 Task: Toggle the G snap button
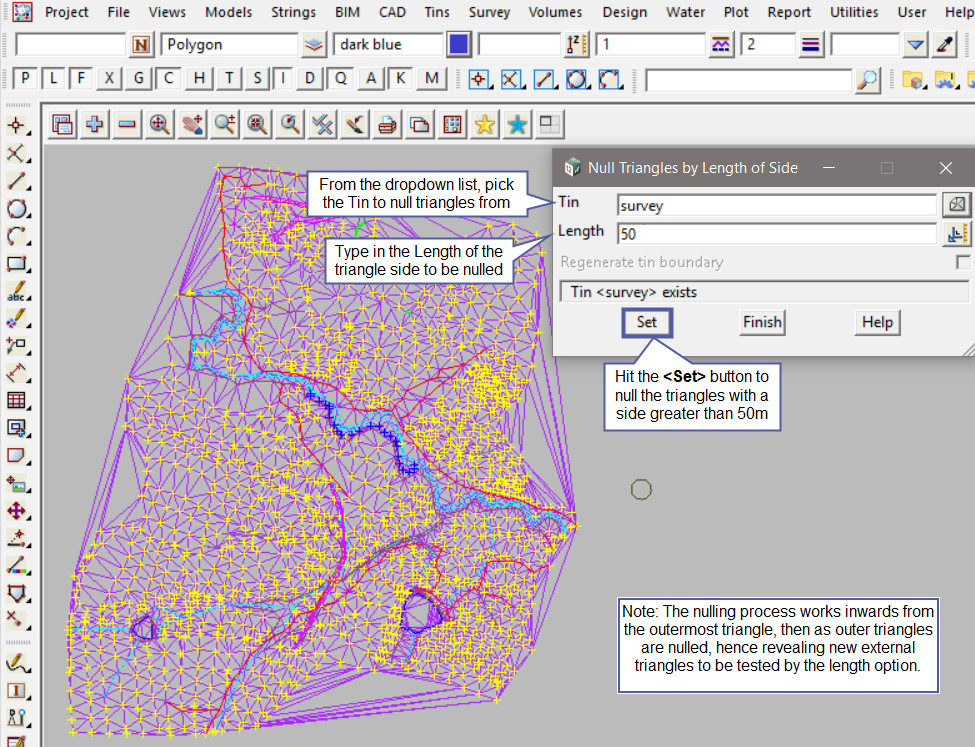point(139,79)
